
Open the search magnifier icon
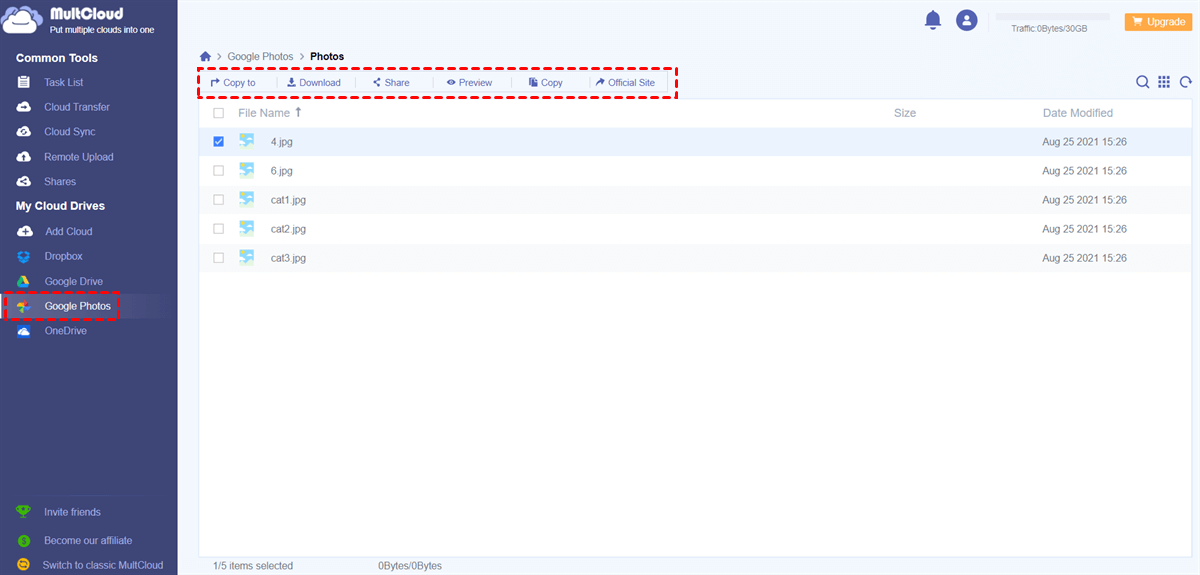click(x=1142, y=82)
